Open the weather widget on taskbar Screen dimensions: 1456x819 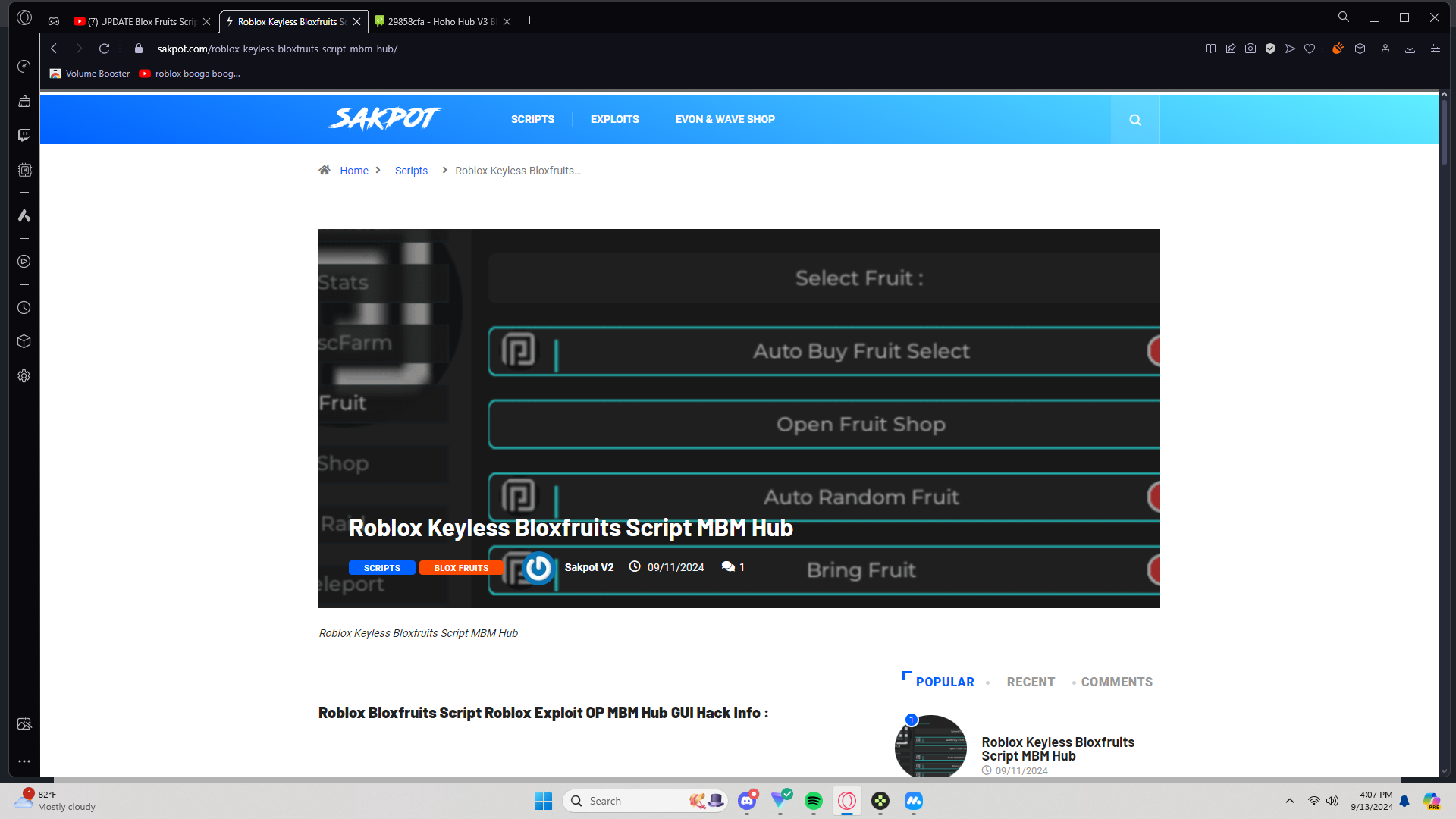coord(55,801)
